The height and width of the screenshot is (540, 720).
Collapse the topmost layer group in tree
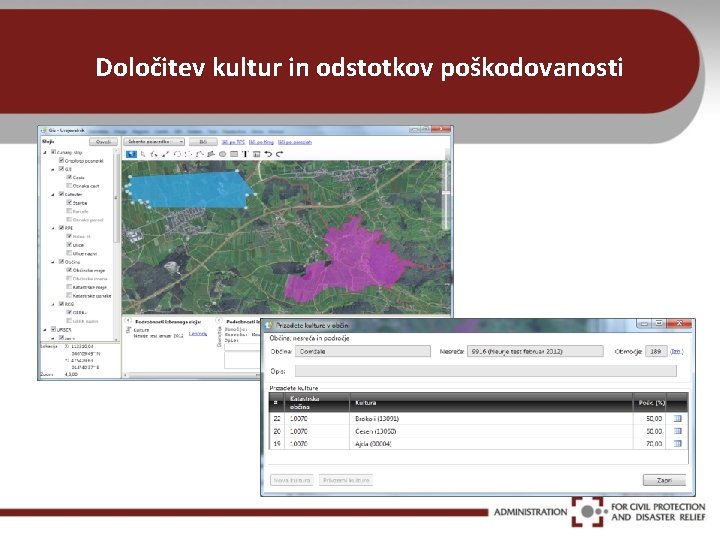(45, 152)
